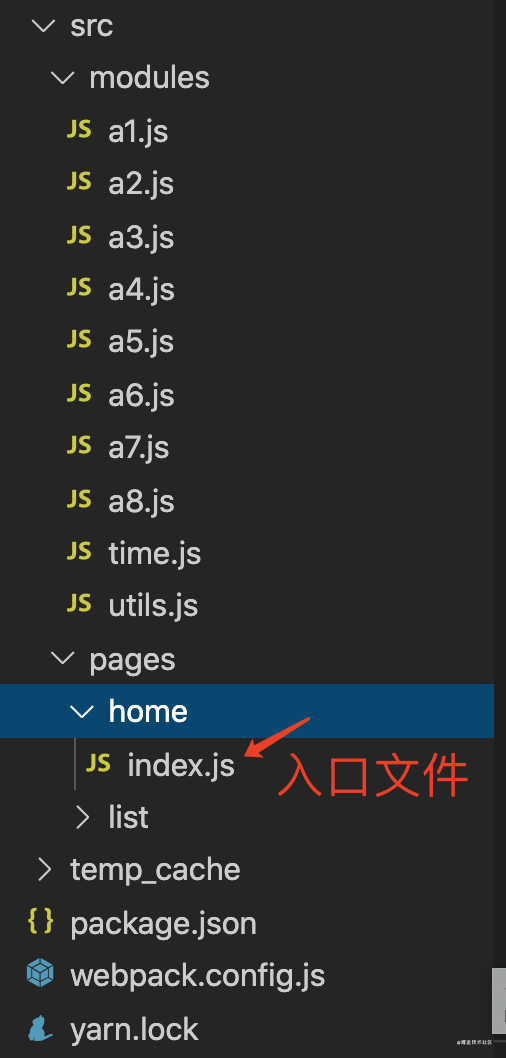Open the a2.js file

[141, 184]
